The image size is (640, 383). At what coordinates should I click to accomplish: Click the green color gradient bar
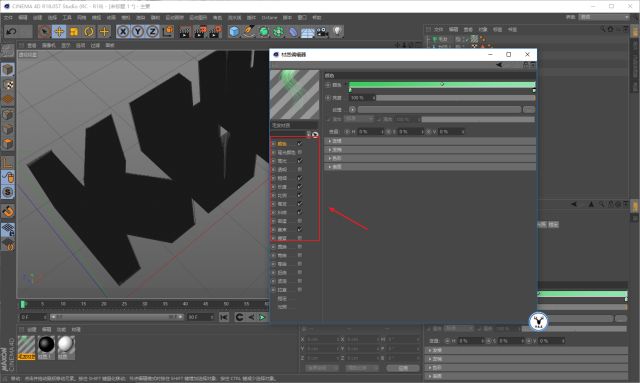(442, 85)
